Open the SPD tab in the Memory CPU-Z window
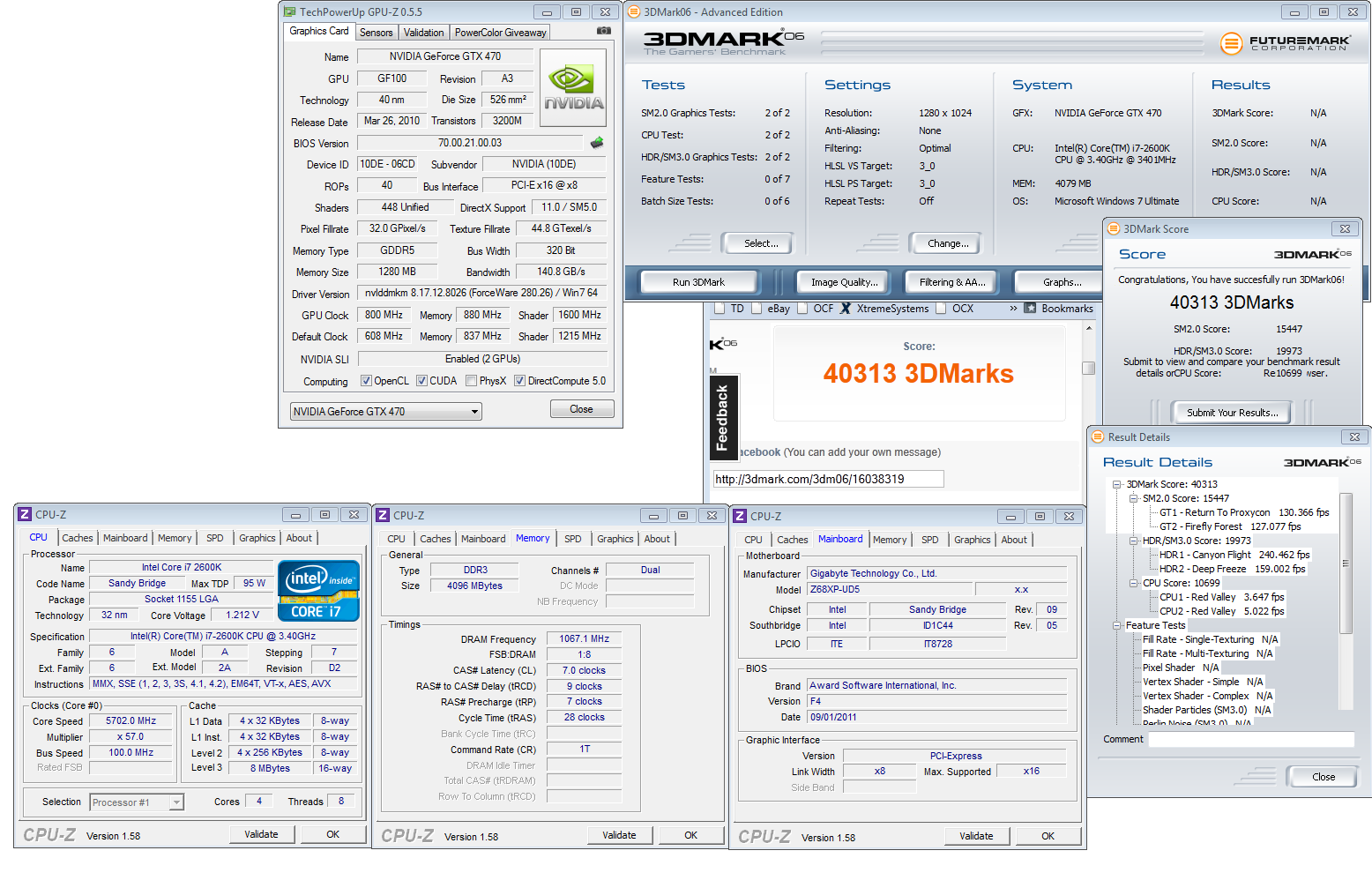The image size is (1372, 873). [x=573, y=539]
